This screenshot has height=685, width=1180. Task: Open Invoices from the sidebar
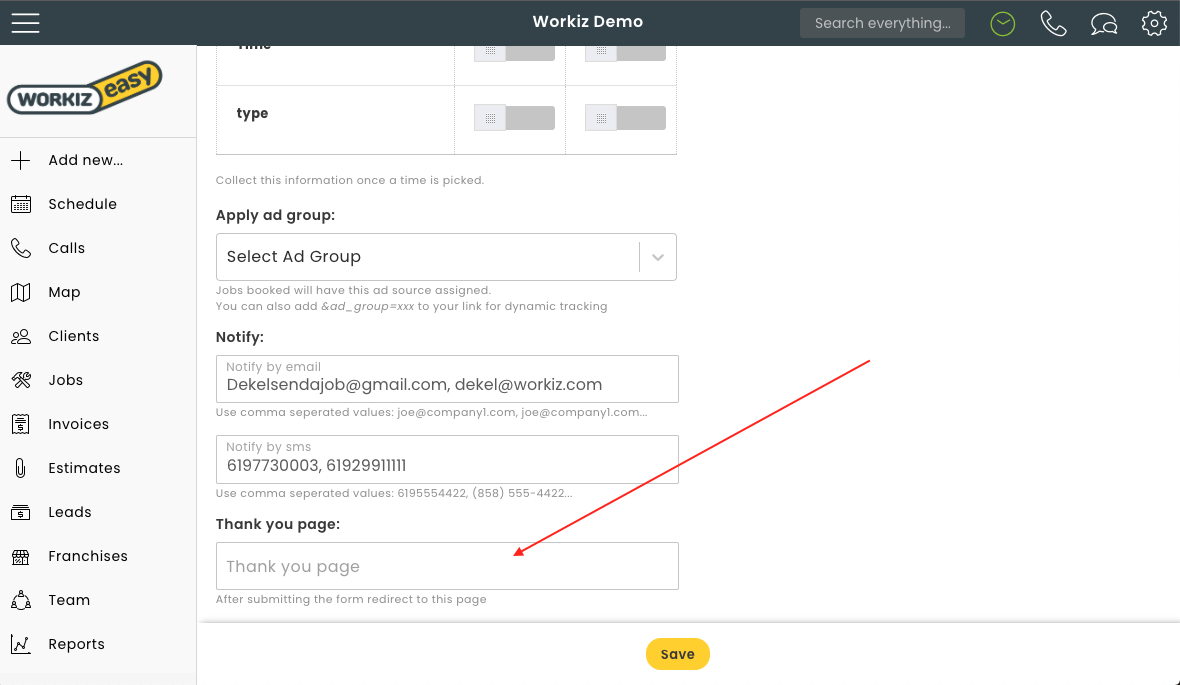[78, 424]
